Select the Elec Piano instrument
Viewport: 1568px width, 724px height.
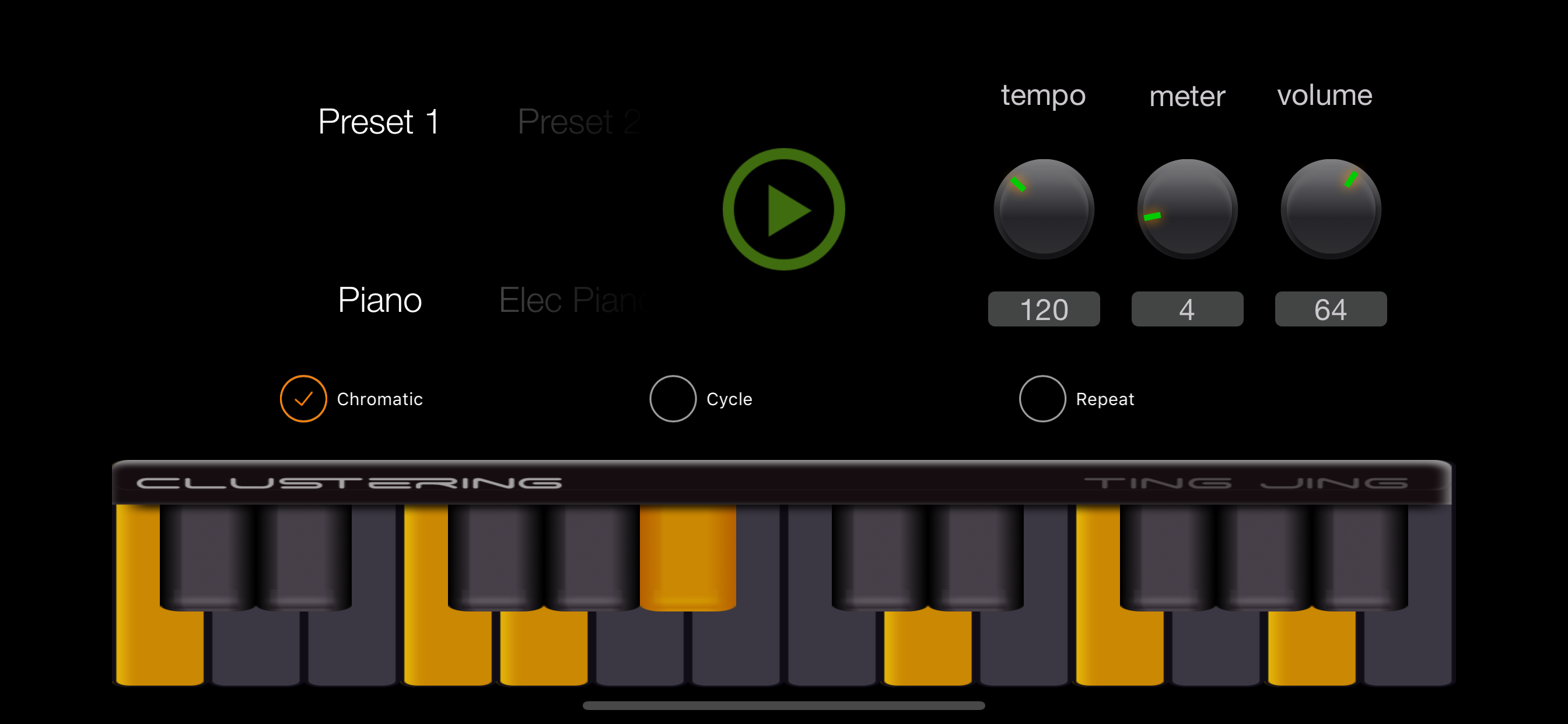click(570, 295)
